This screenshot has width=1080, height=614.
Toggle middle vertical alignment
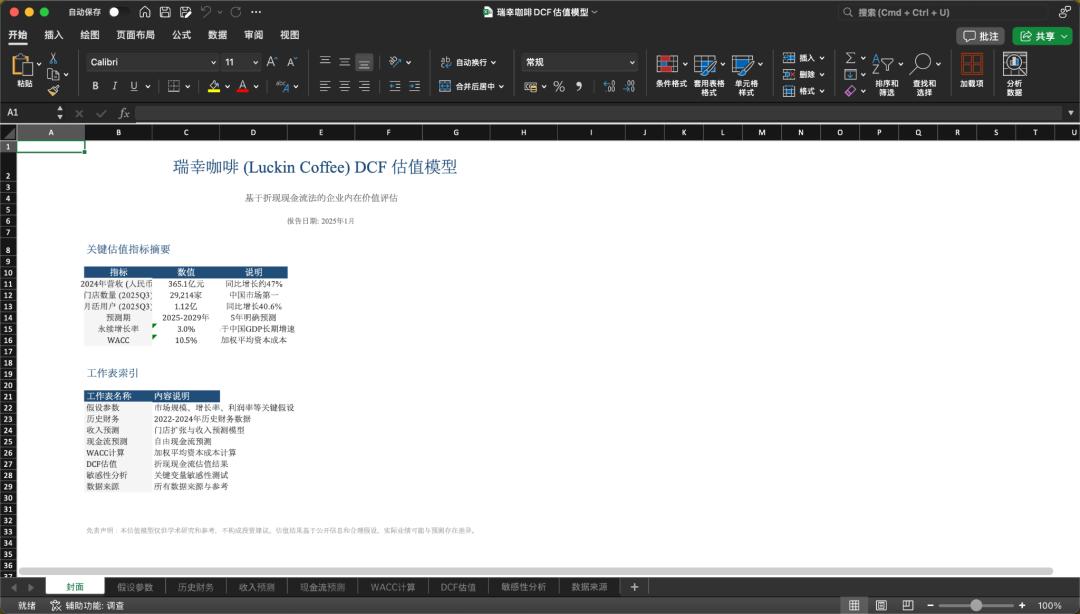coord(344,62)
